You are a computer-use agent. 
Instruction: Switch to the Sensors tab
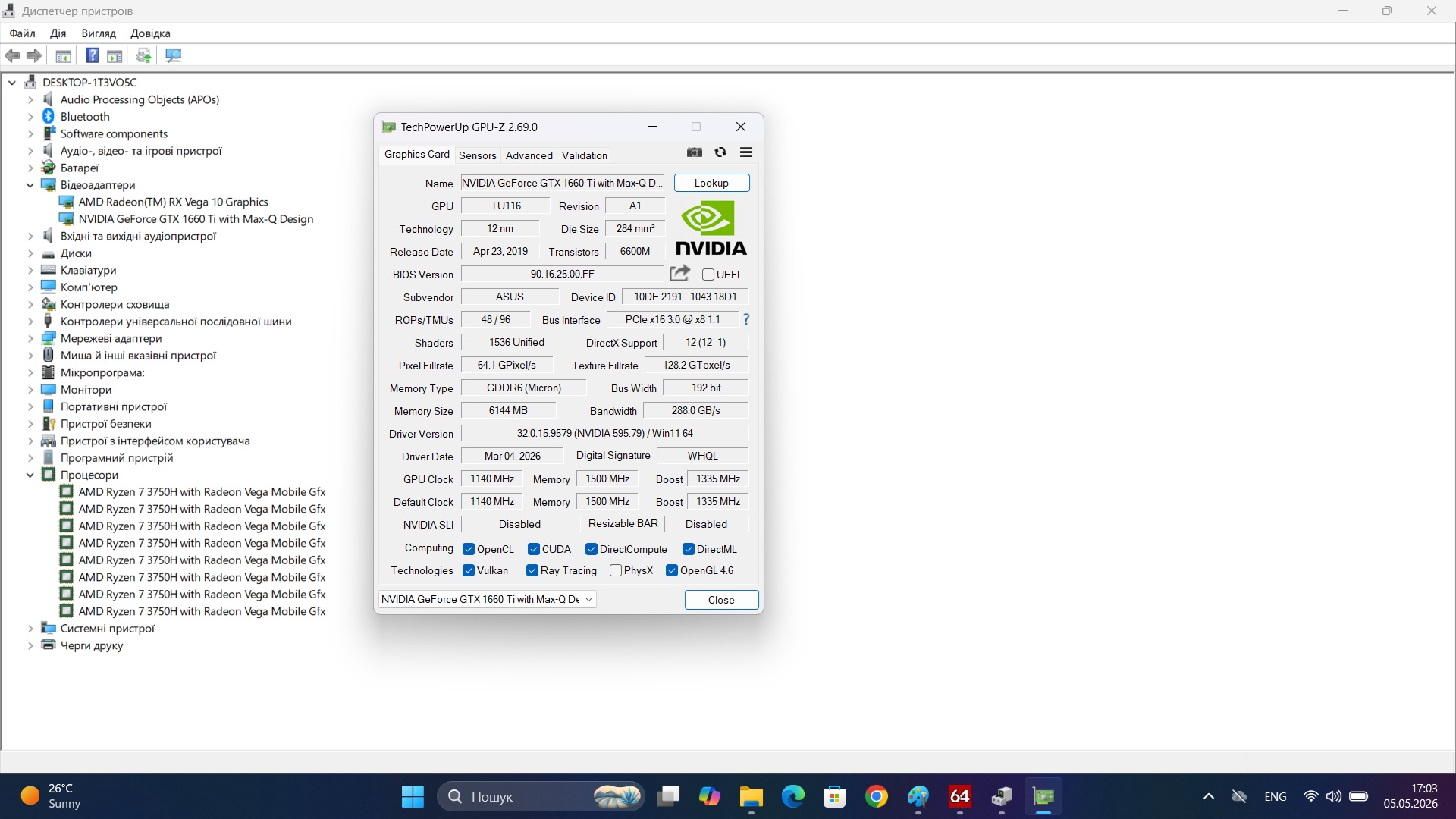point(478,155)
